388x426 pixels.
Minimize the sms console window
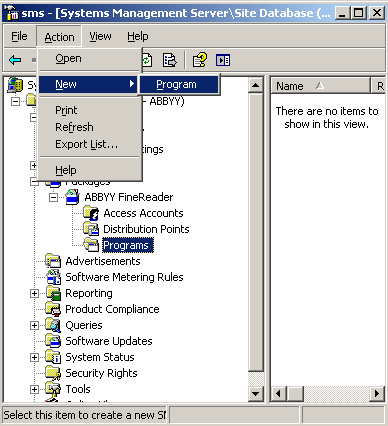pos(343,13)
